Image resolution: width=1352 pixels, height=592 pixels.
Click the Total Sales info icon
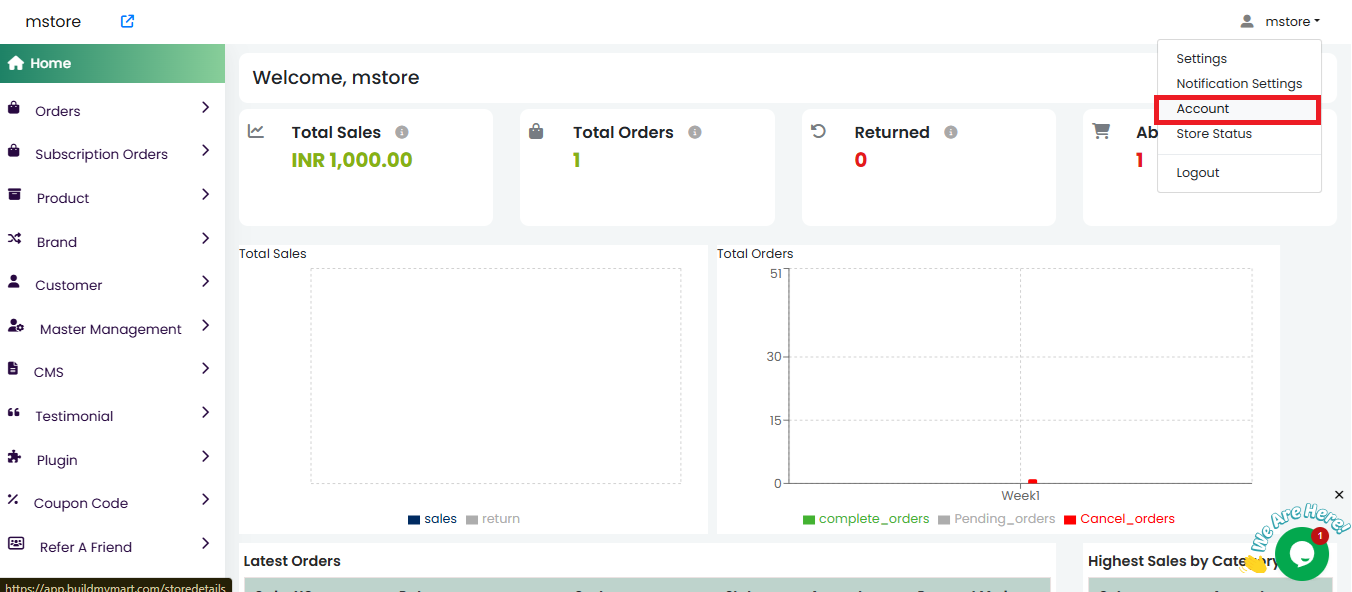click(x=402, y=132)
